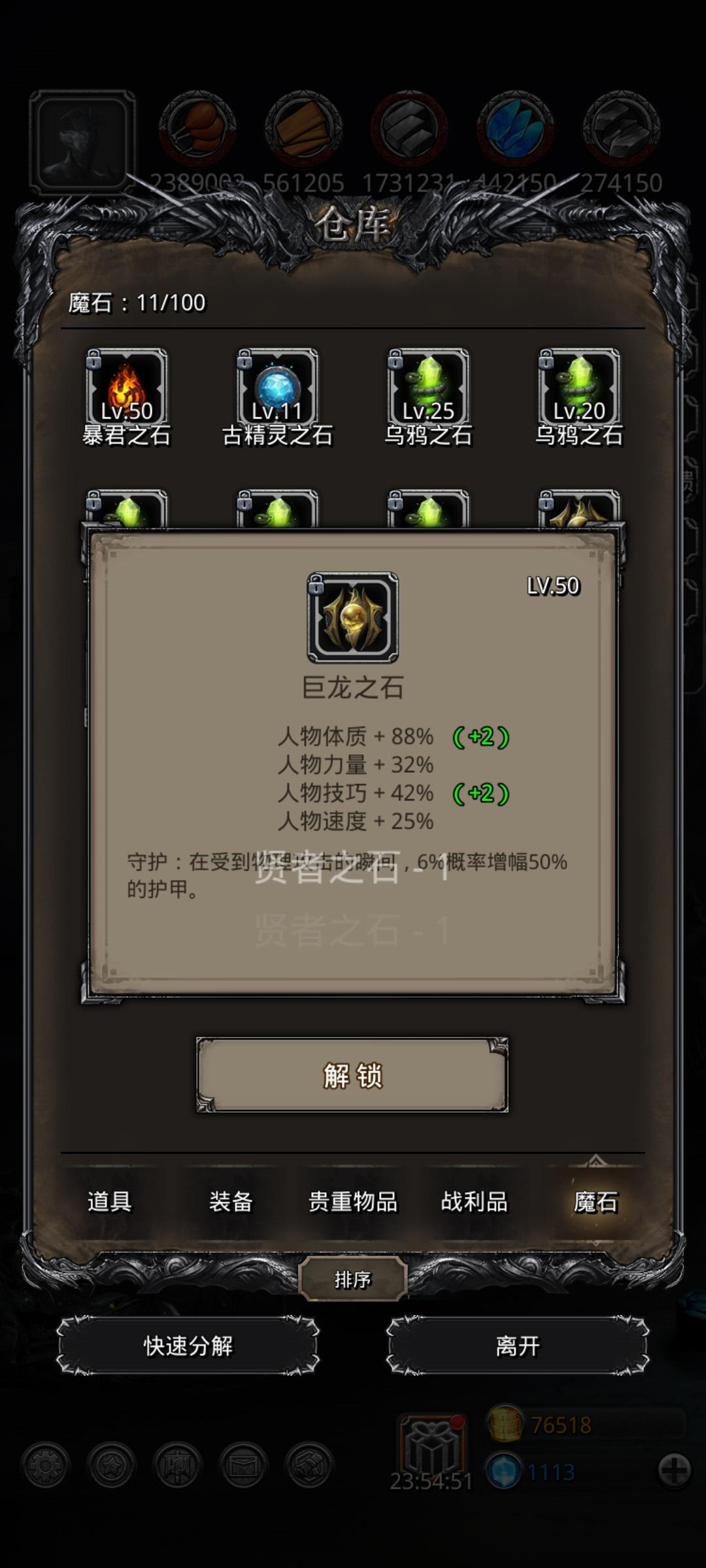Open the settings gear icon
The height and width of the screenshot is (1568, 706).
coord(45,1465)
